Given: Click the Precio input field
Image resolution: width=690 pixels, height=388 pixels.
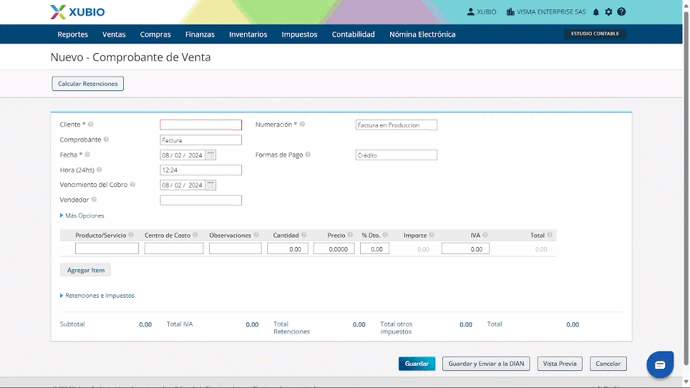Looking at the screenshot, I should pyautogui.click(x=334, y=249).
